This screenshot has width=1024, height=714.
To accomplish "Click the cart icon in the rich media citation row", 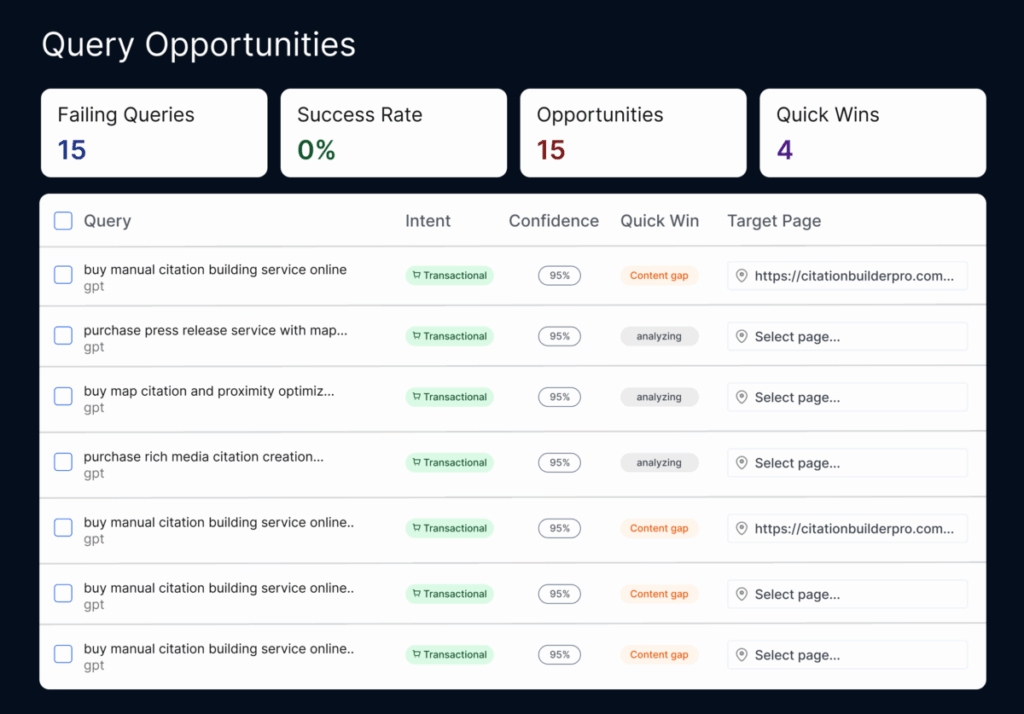I will coord(415,463).
